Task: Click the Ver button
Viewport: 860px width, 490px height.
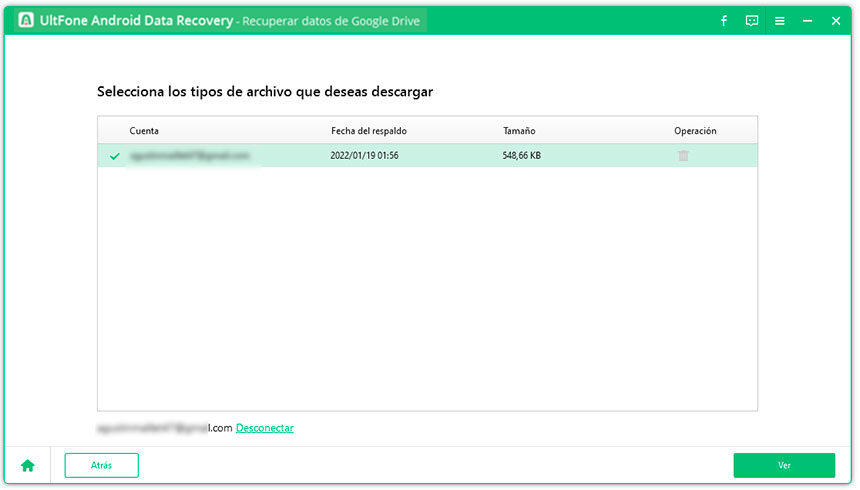Action: point(784,466)
